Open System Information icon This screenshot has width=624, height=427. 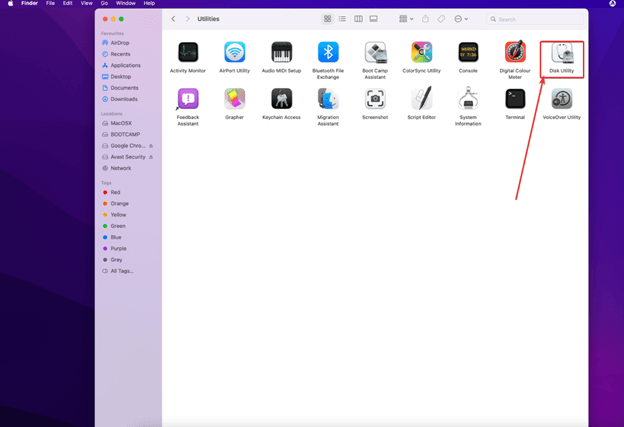[x=468, y=98]
